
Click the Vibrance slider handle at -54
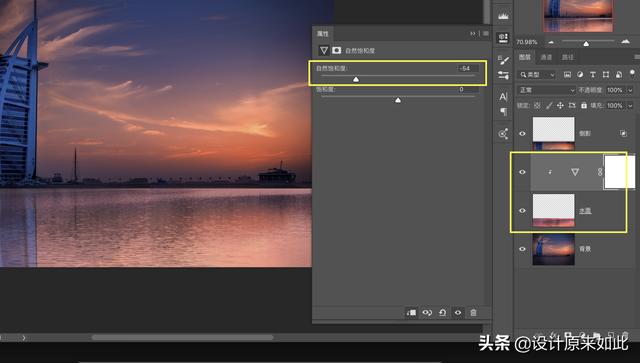pos(356,79)
